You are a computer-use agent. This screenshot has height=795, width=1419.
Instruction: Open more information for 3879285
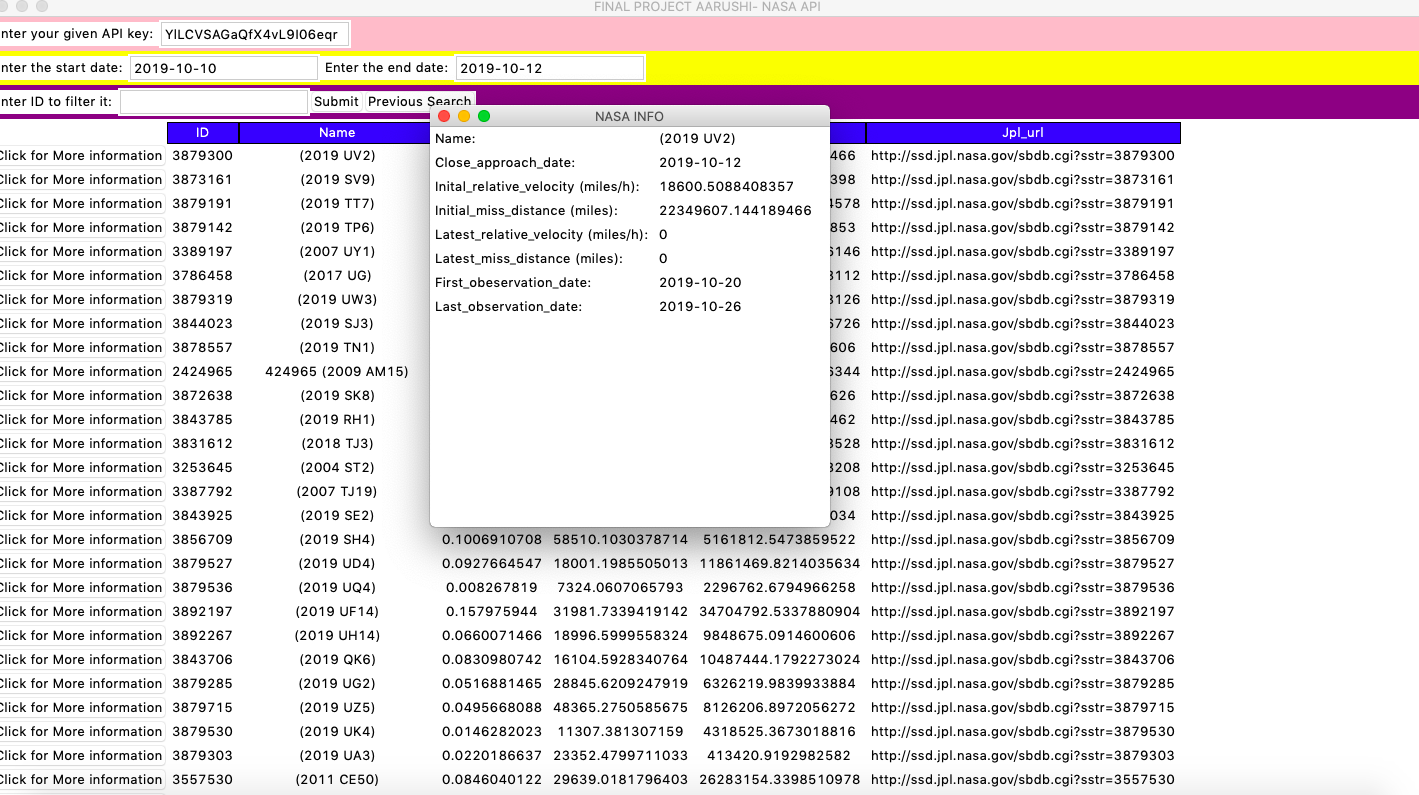(x=80, y=684)
